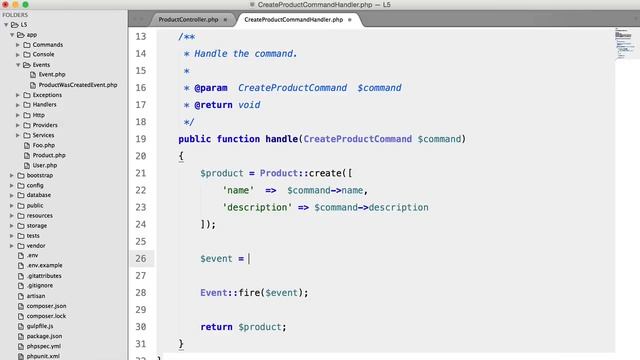The height and width of the screenshot is (360, 640).
Task: Click the Console folder icon
Action: point(27,55)
